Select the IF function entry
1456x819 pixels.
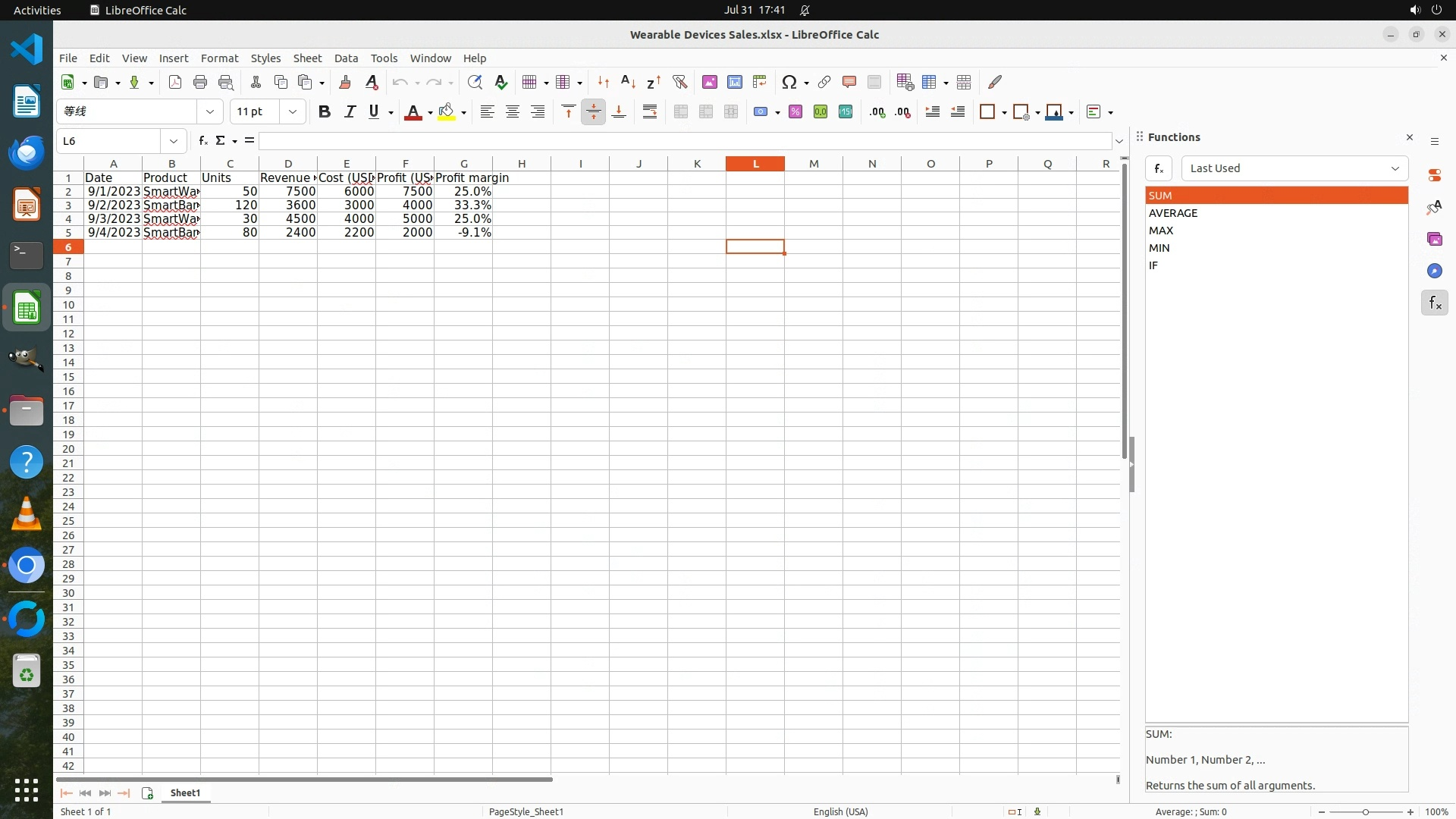click(1153, 265)
